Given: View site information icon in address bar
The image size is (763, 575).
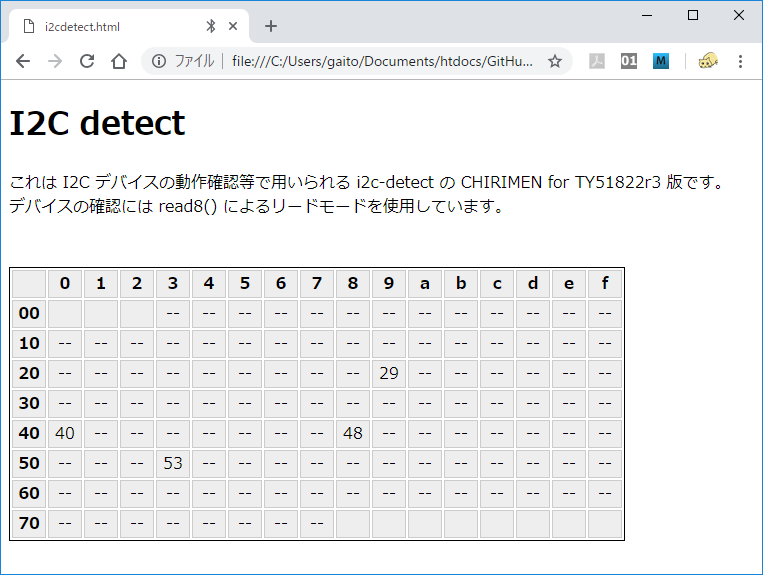Looking at the screenshot, I should click(x=159, y=61).
